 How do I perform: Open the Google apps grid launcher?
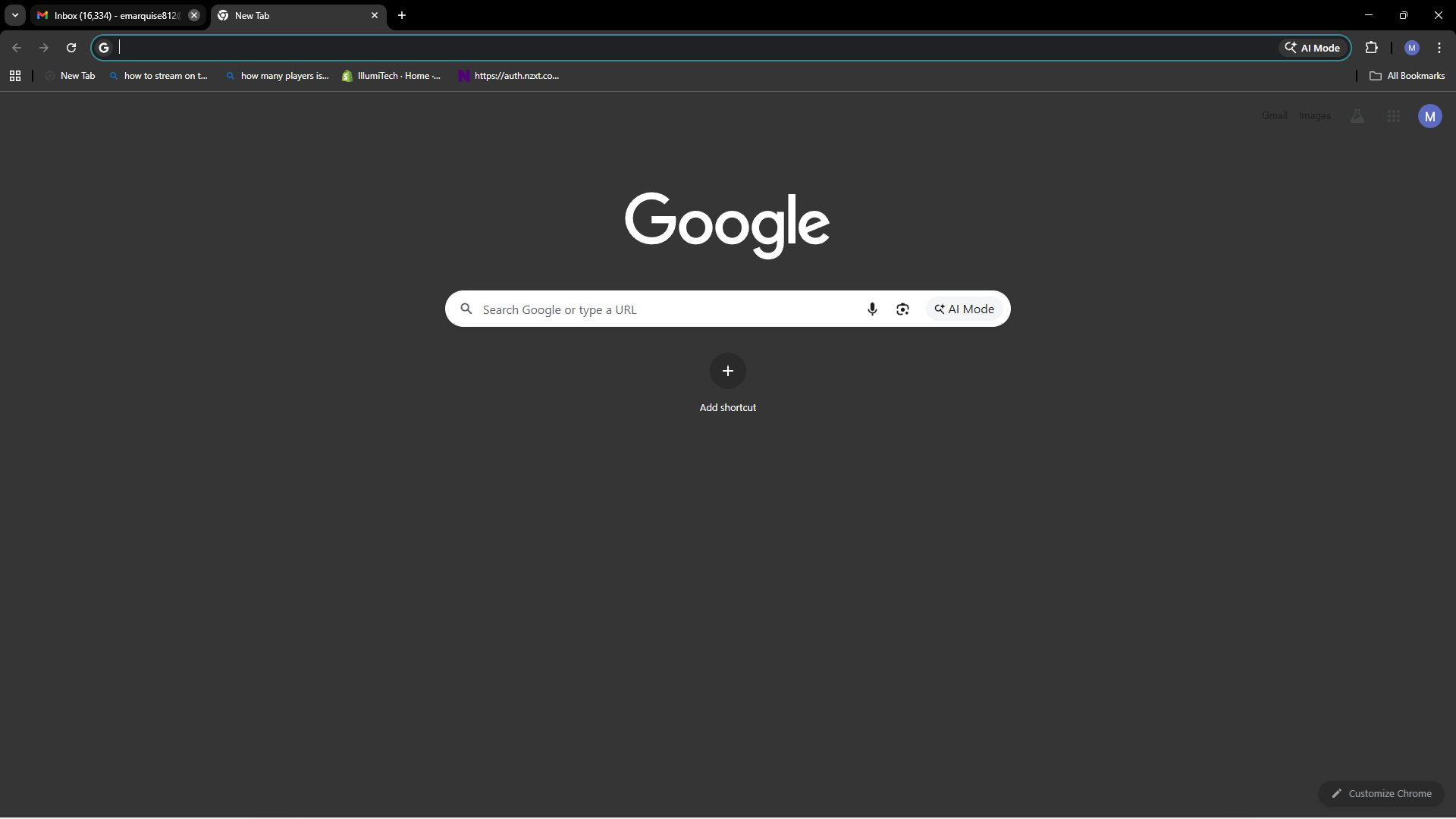(1394, 116)
